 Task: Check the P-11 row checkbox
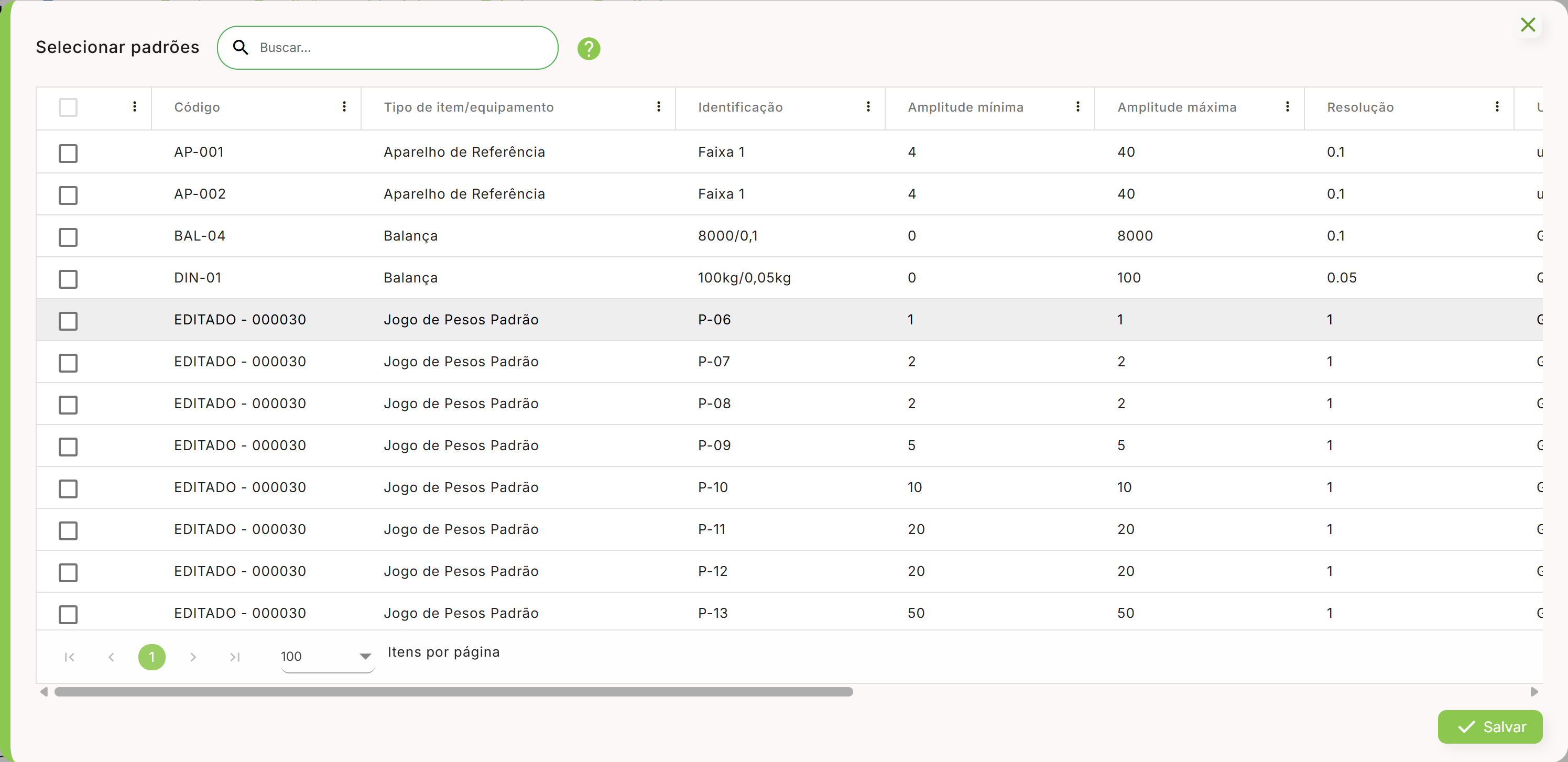[x=68, y=531]
